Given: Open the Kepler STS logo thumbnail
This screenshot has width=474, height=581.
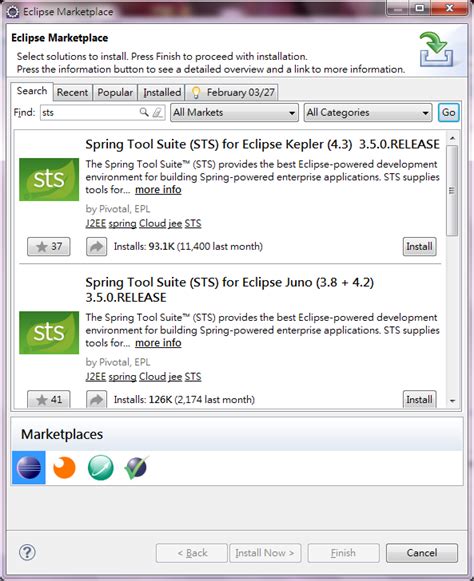Looking at the screenshot, I should pos(49,179).
